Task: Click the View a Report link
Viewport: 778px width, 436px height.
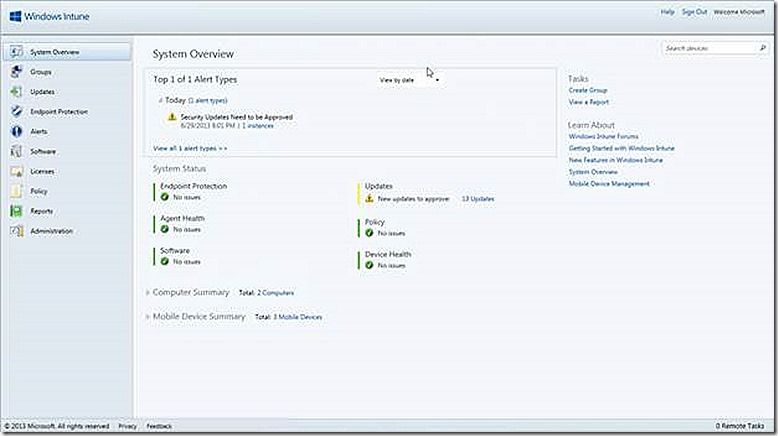Action: pyautogui.click(x=588, y=102)
